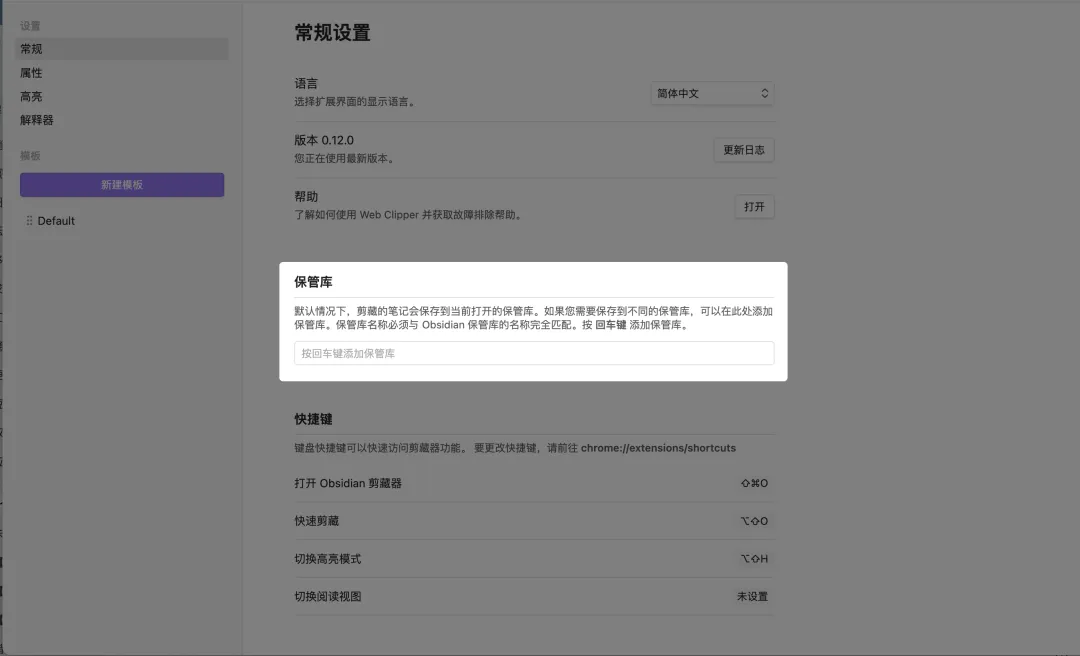
Task: Click the 常规设置 page title
Action: pos(333,32)
